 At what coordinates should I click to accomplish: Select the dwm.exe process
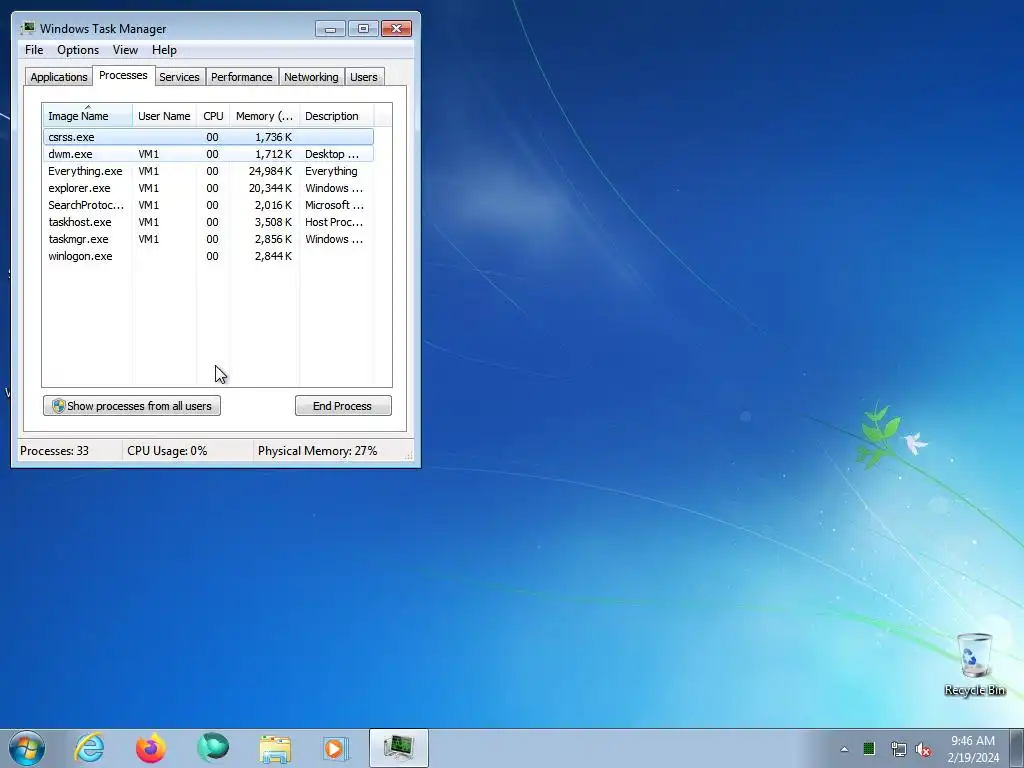click(208, 154)
